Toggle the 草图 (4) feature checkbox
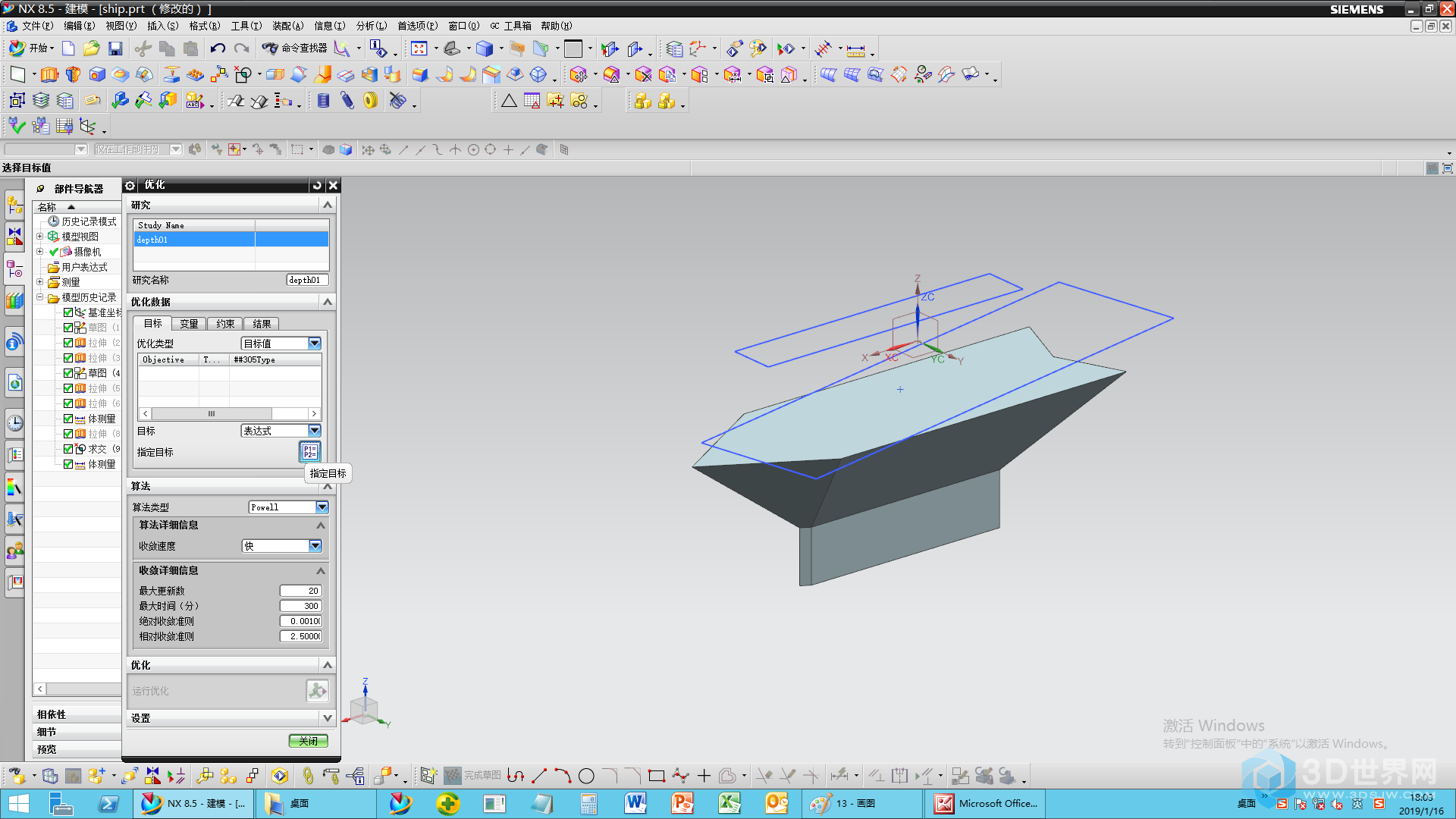Screen dimensions: 1456x819 click(68, 373)
